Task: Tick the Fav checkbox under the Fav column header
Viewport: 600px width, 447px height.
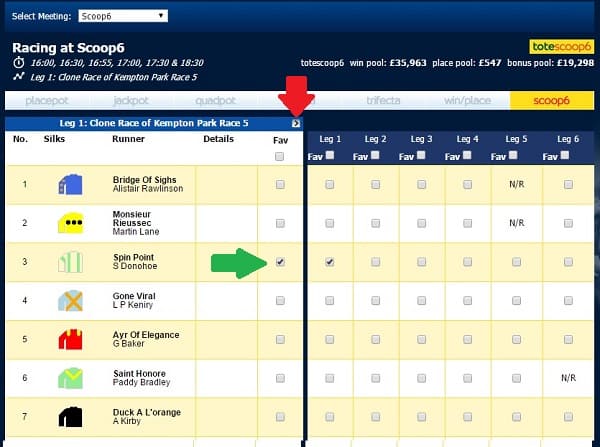Action: point(279,157)
